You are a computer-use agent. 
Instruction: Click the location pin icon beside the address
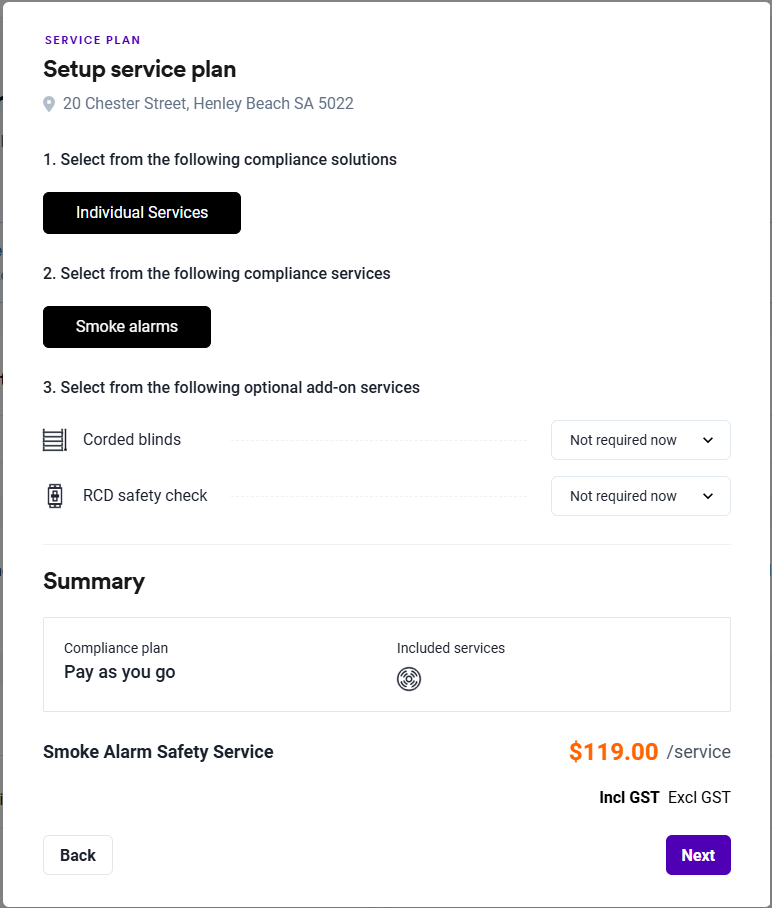[49, 104]
